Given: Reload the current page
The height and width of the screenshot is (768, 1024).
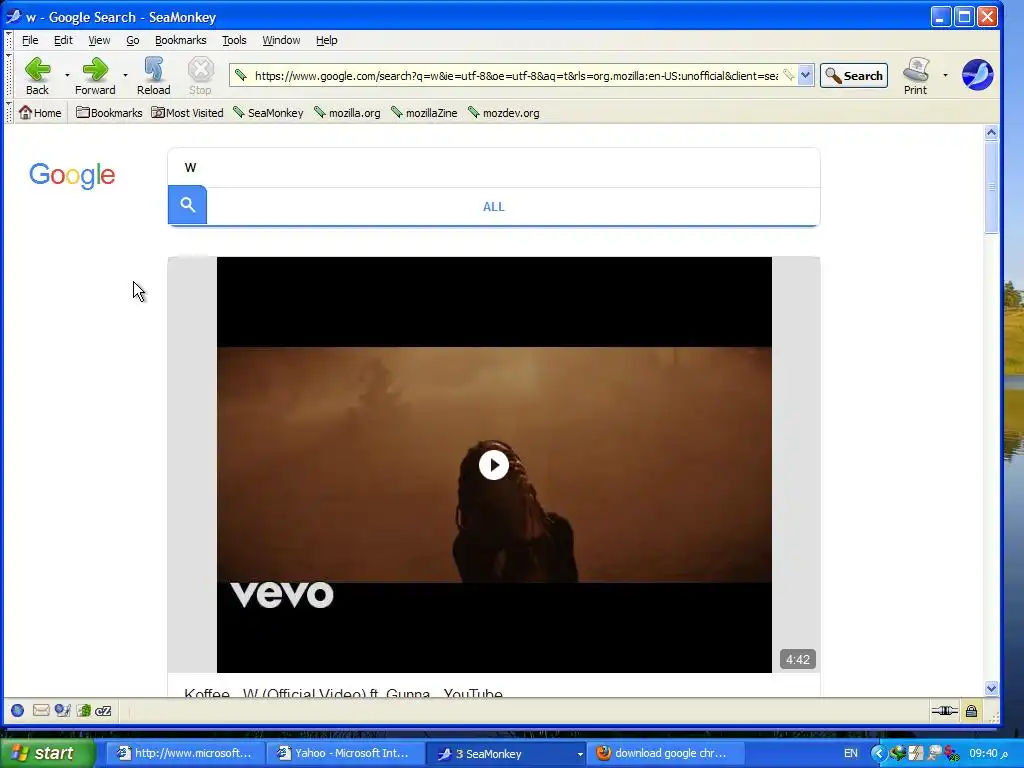Looking at the screenshot, I should coord(153,76).
